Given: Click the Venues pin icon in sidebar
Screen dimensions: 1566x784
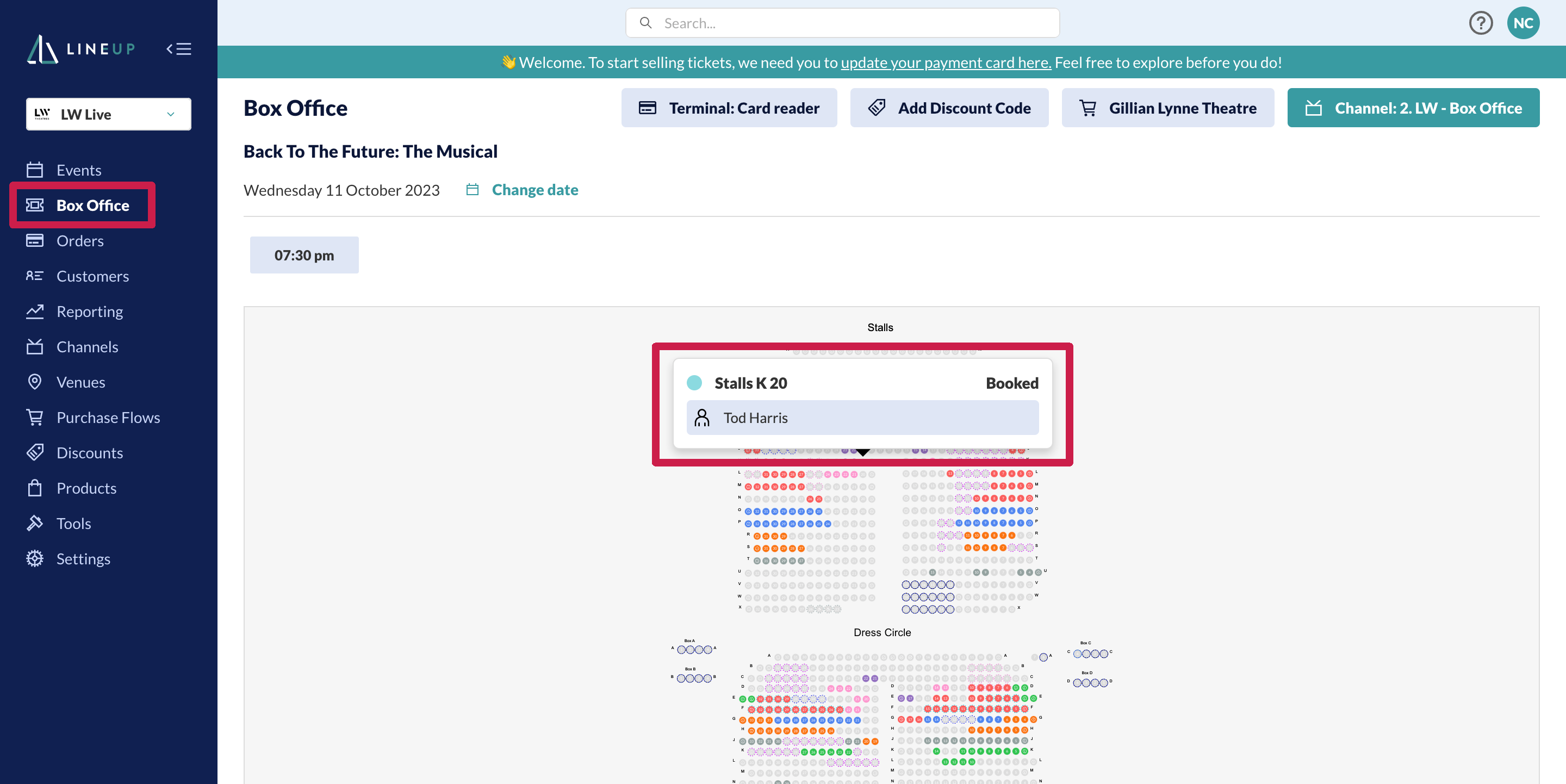Looking at the screenshot, I should click(35, 382).
